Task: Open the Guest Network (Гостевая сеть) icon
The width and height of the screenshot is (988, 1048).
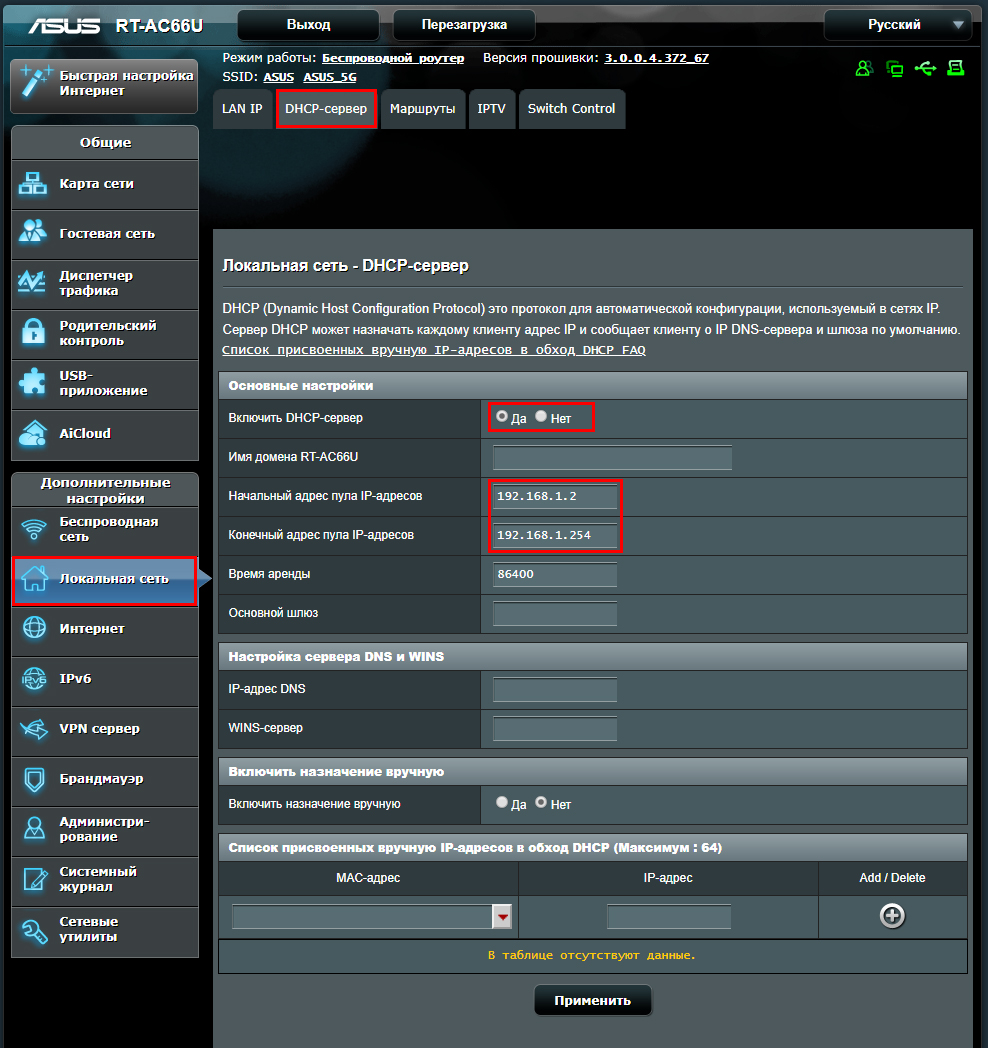Action: [x=33, y=231]
